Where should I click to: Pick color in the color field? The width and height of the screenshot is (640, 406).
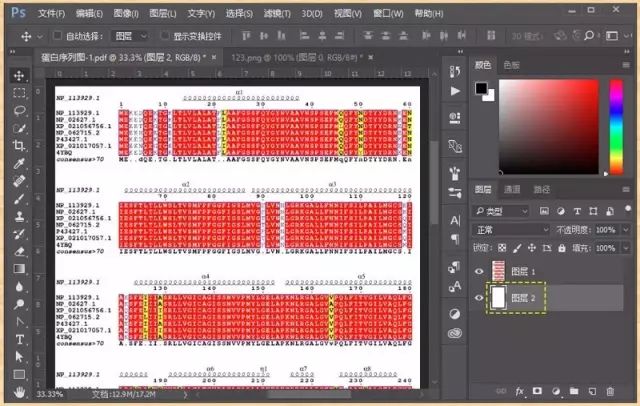click(549, 127)
